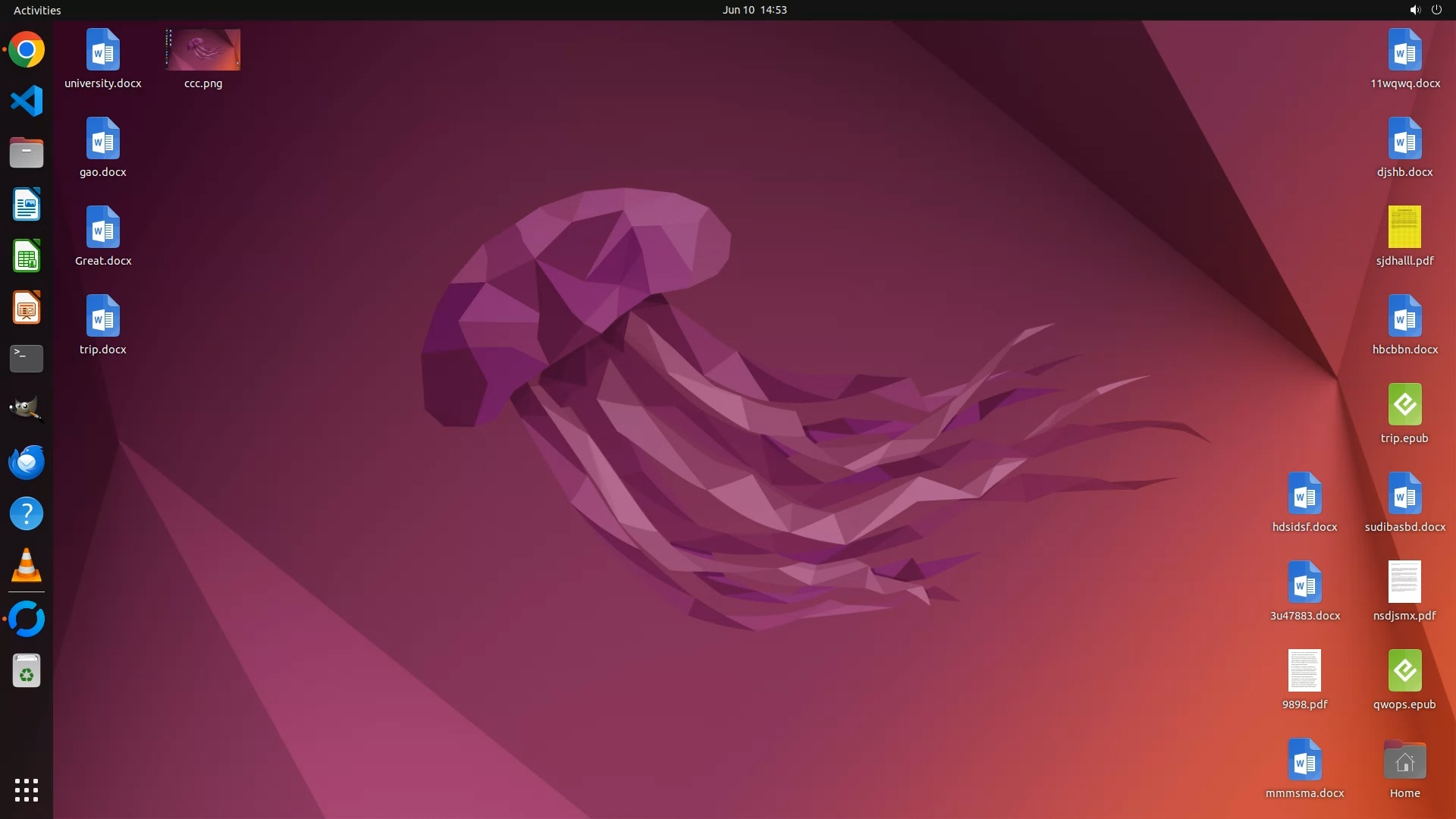Launch VLC media player from dock
Image resolution: width=1456 pixels, height=819 pixels.
pos(27,566)
